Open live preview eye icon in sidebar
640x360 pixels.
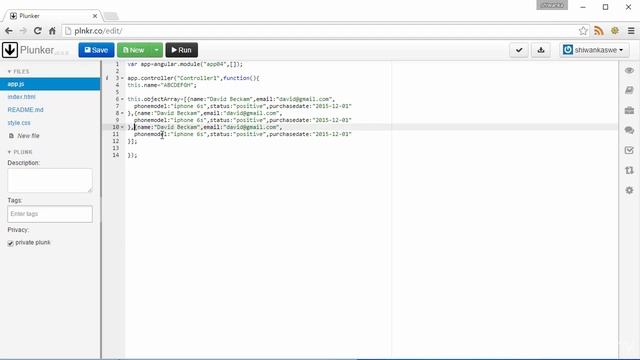point(629,71)
